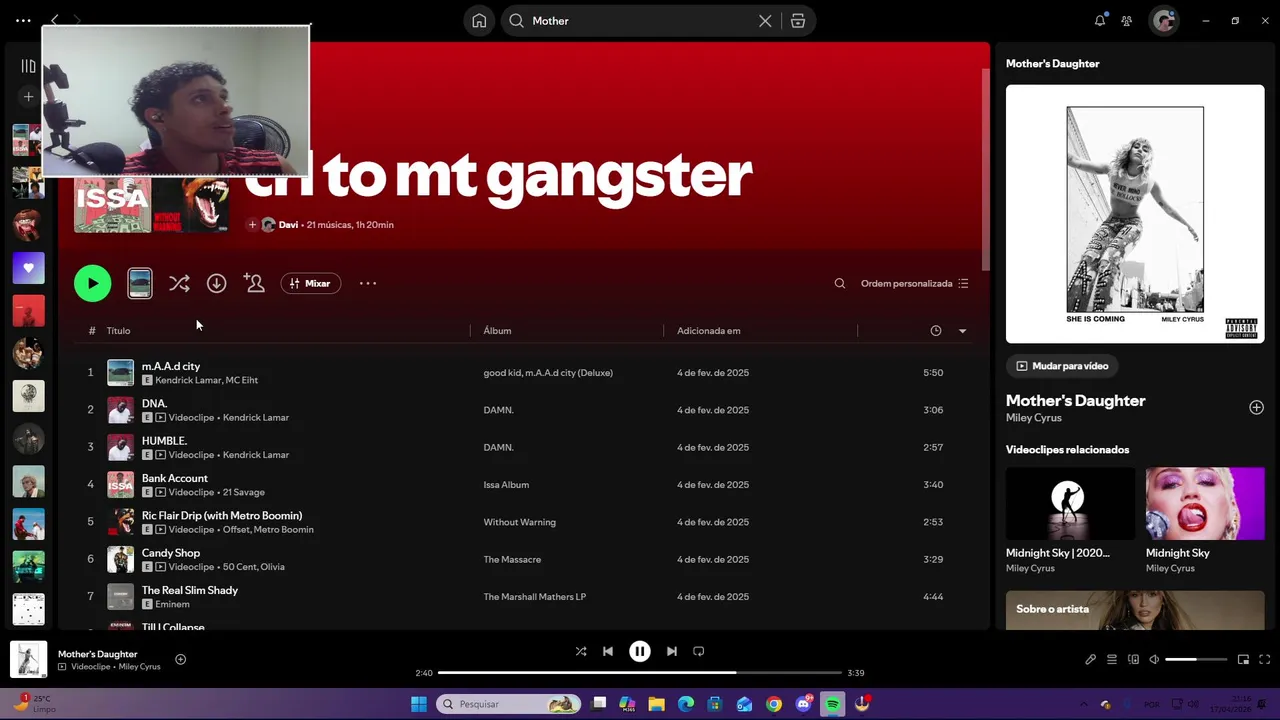Sort by Adicionada em column header
This screenshot has width=1280, height=720.
point(708,330)
